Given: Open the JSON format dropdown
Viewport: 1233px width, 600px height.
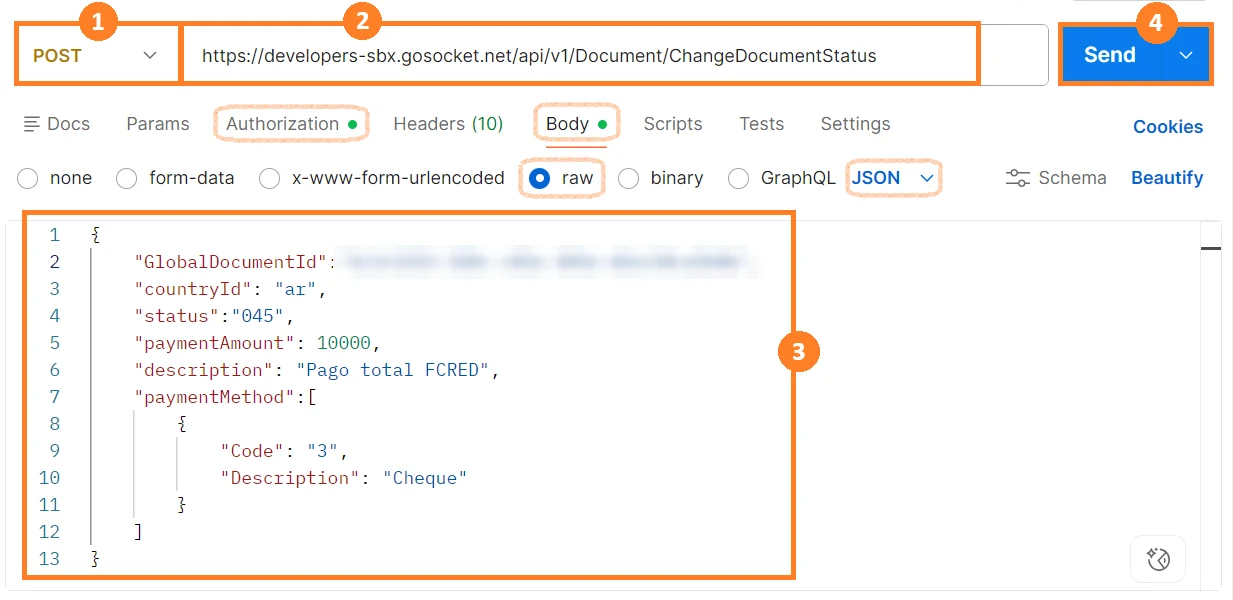Looking at the screenshot, I should pyautogui.click(x=893, y=178).
